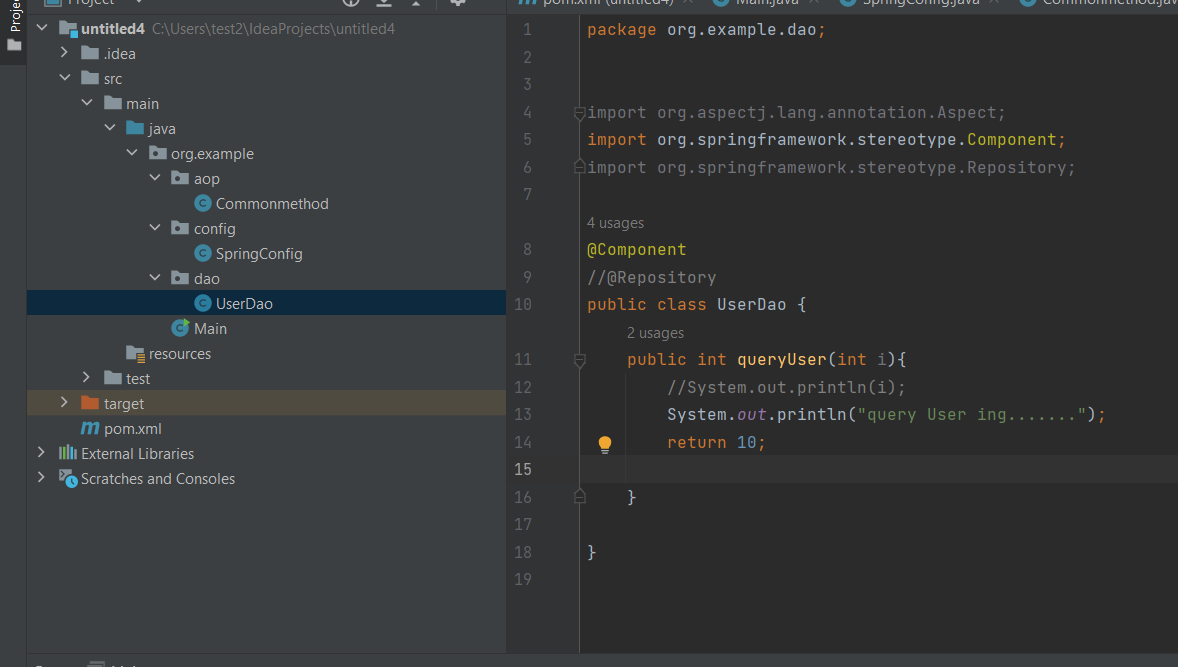Select the untitled4 project name label

pos(113,29)
